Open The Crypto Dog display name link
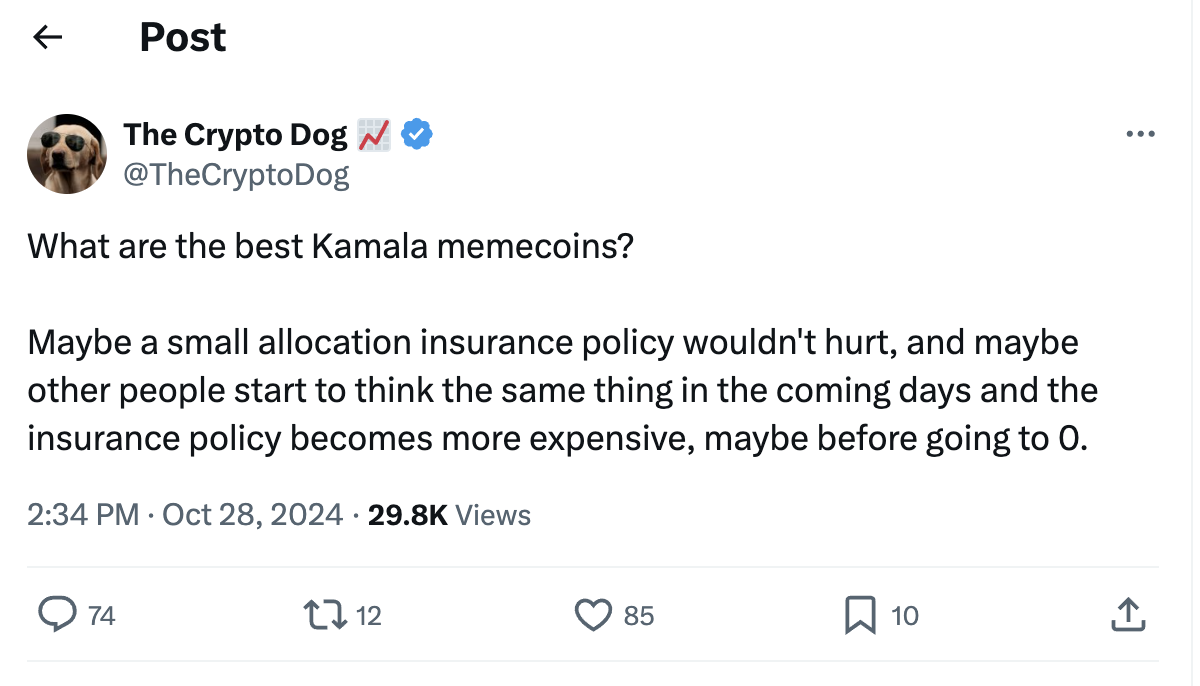1200x686 pixels. click(235, 134)
